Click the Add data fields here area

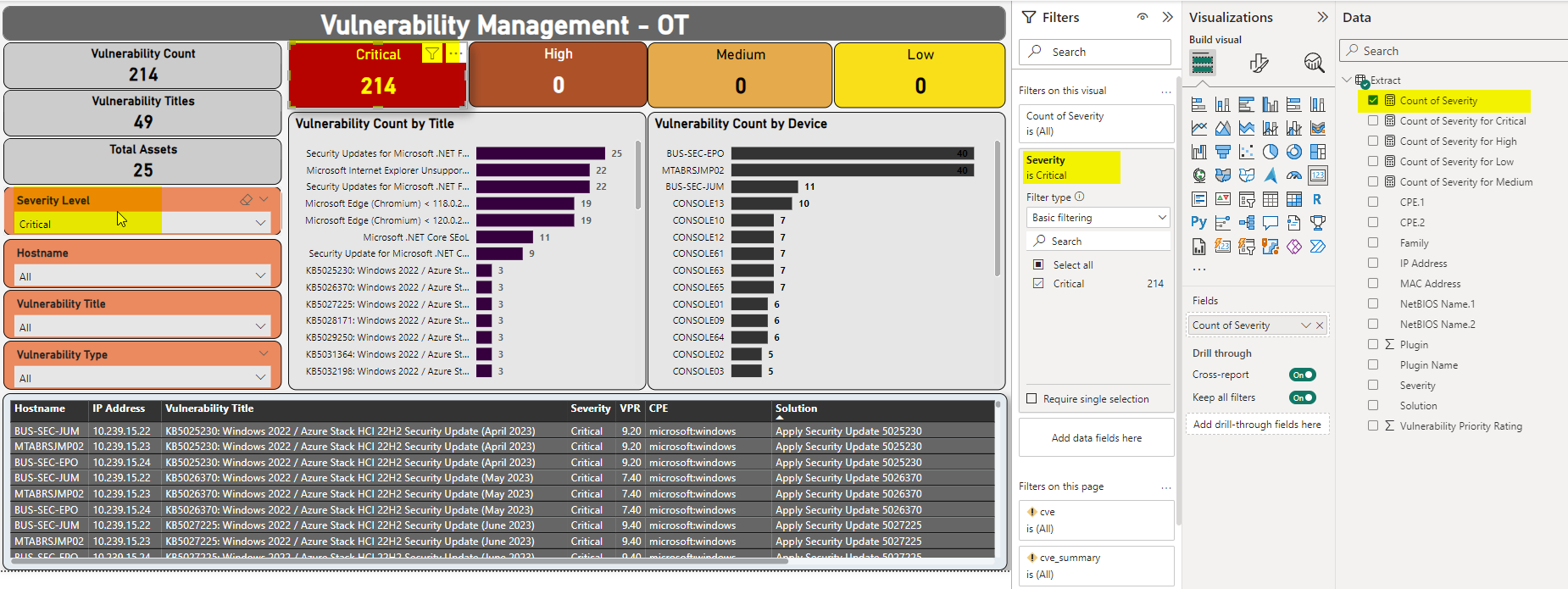coord(1097,438)
